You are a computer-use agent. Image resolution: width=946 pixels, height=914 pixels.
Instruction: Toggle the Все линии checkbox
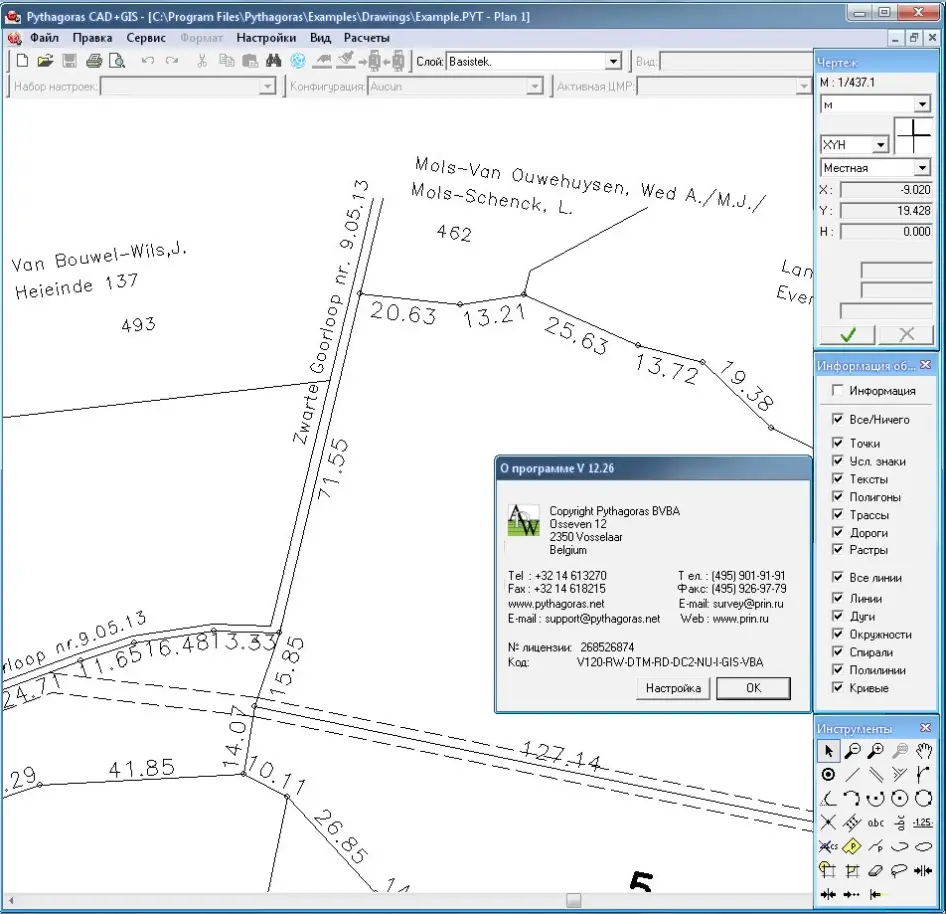[x=837, y=577]
